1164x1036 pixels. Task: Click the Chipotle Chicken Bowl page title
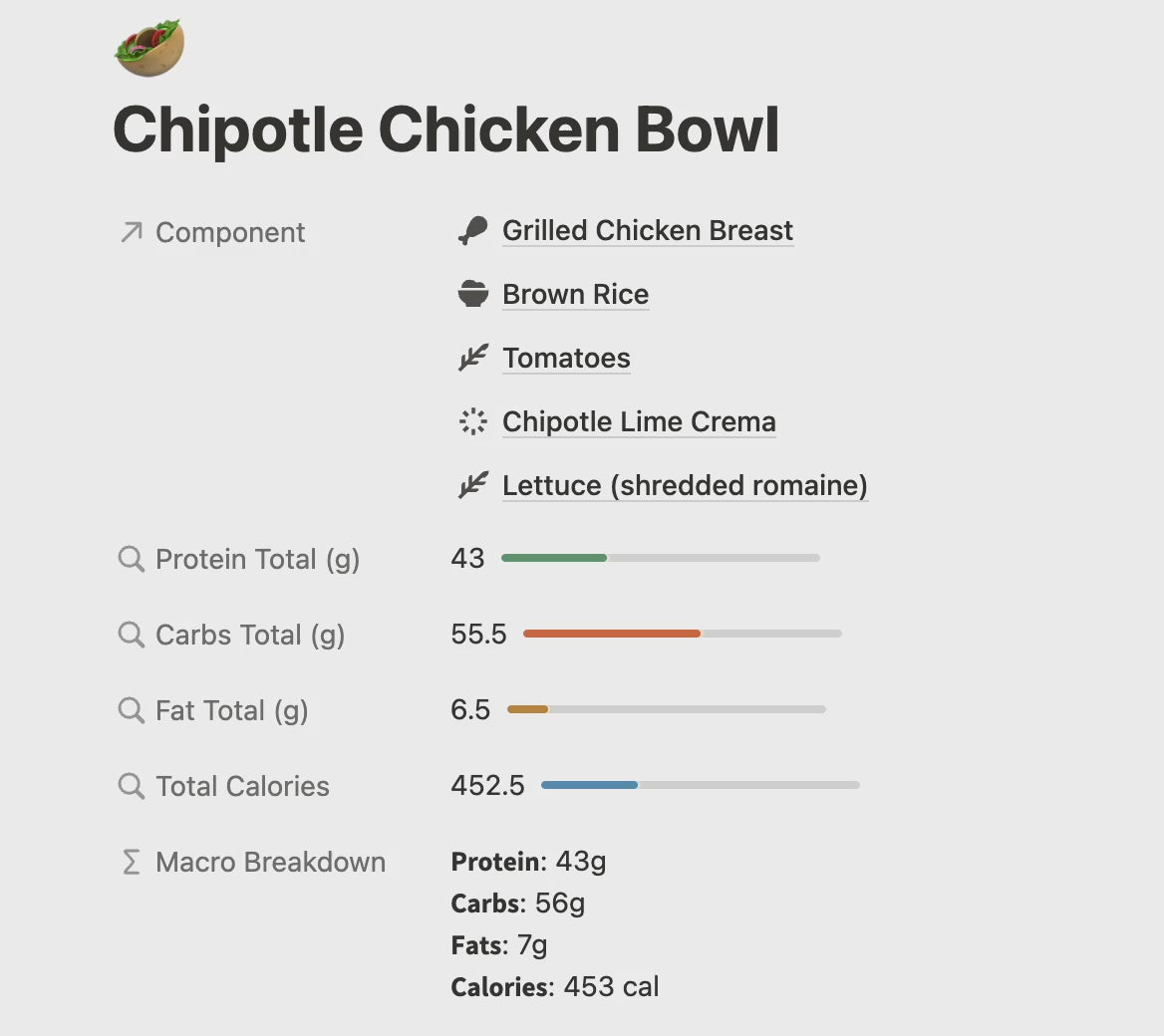pyautogui.click(x=445, y=130)
